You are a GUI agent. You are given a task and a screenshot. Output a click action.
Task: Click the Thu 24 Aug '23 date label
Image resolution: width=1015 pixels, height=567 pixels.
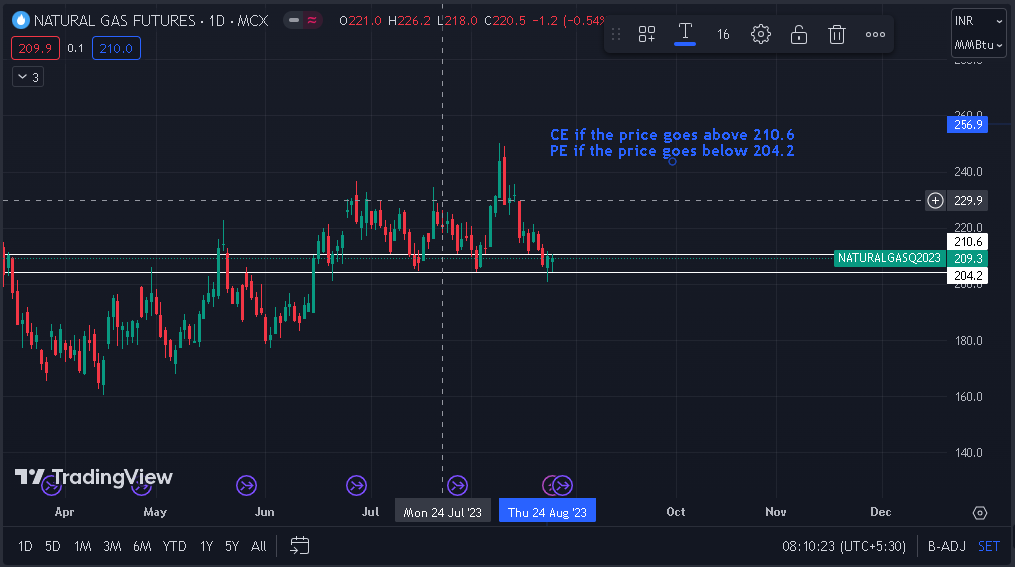pyautogui.click(x=547, y=513)
